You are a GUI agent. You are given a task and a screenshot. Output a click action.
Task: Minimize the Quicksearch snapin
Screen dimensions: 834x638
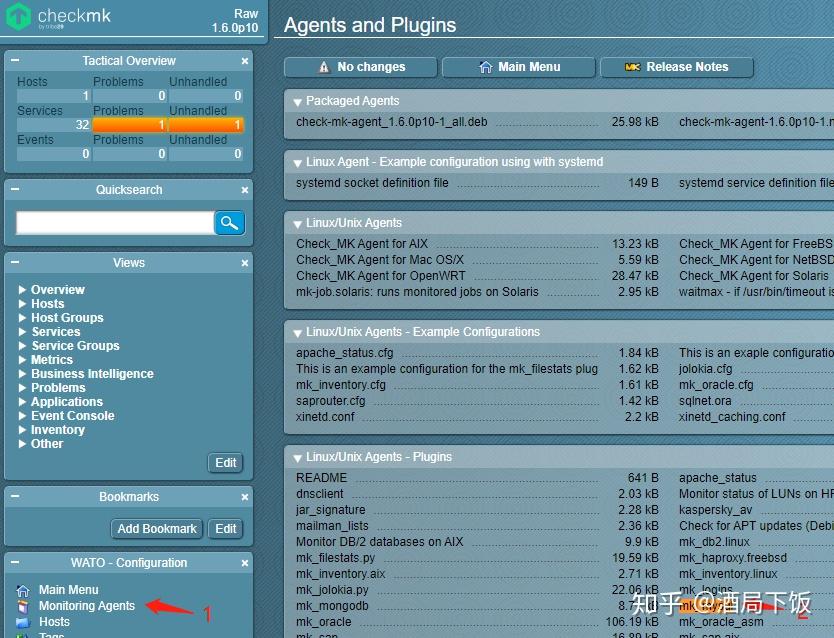15,189
